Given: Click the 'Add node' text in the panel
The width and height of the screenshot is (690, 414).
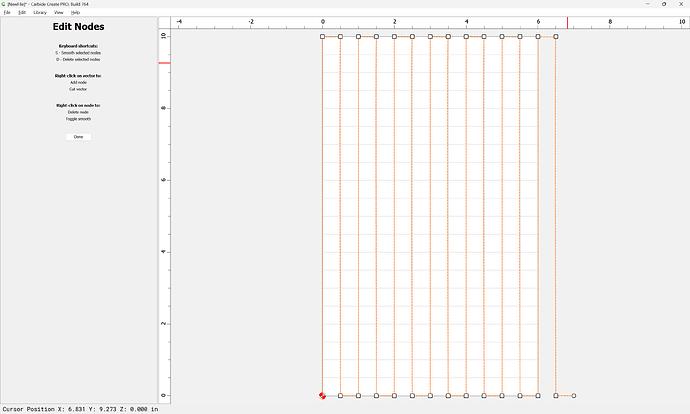Looking at the screenshot, I should [x=78, y=82].
